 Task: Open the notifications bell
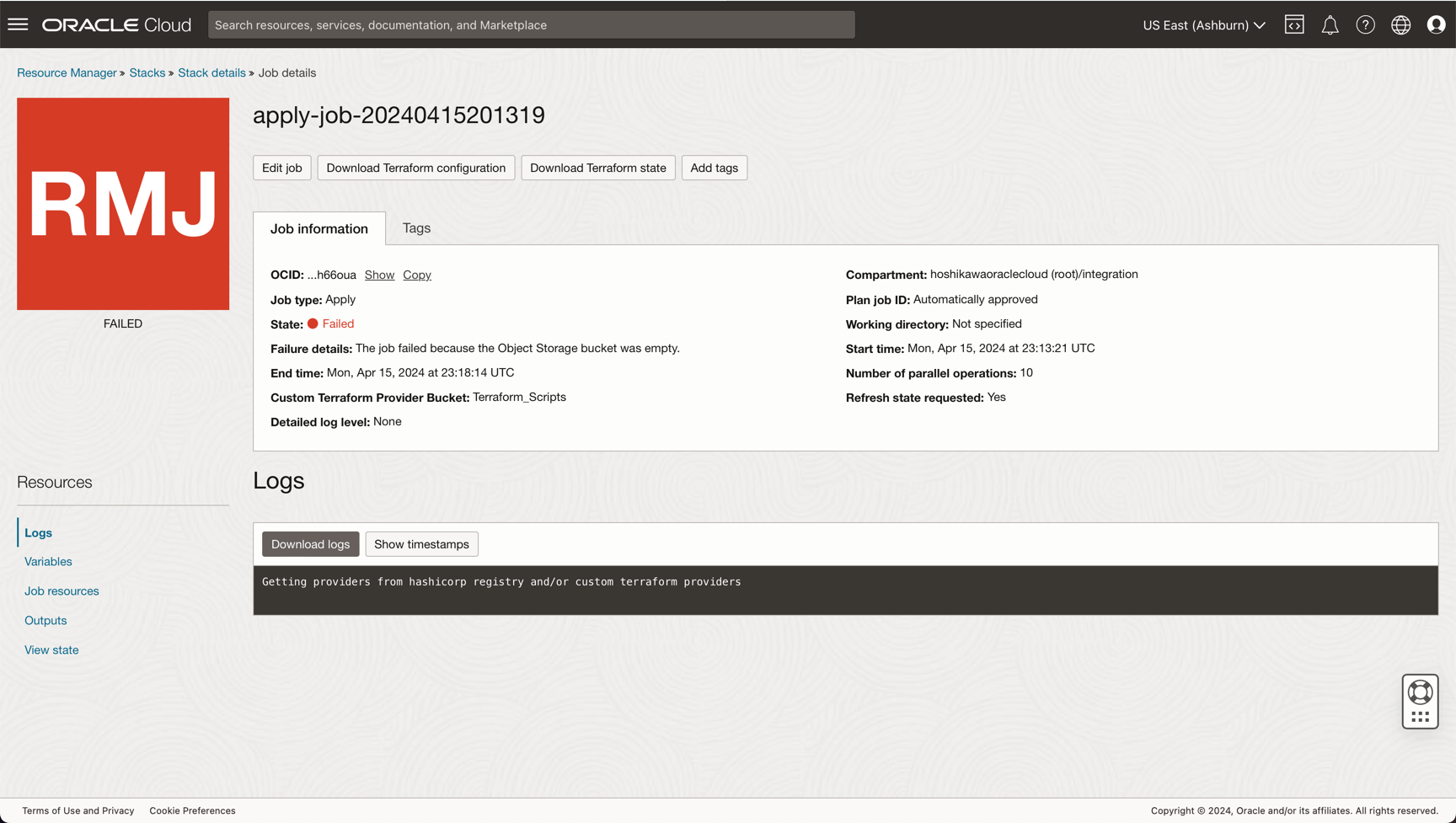pos(1330,25)
